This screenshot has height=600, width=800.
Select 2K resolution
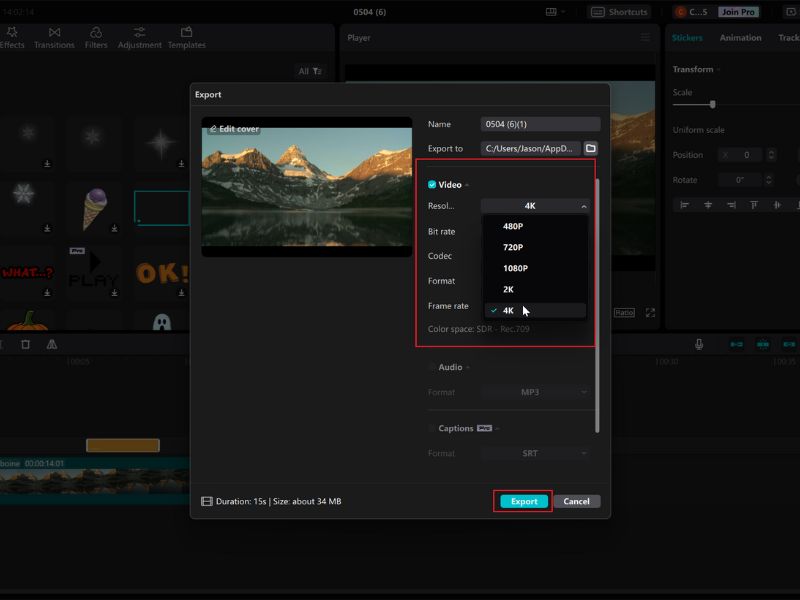point(535,289)
